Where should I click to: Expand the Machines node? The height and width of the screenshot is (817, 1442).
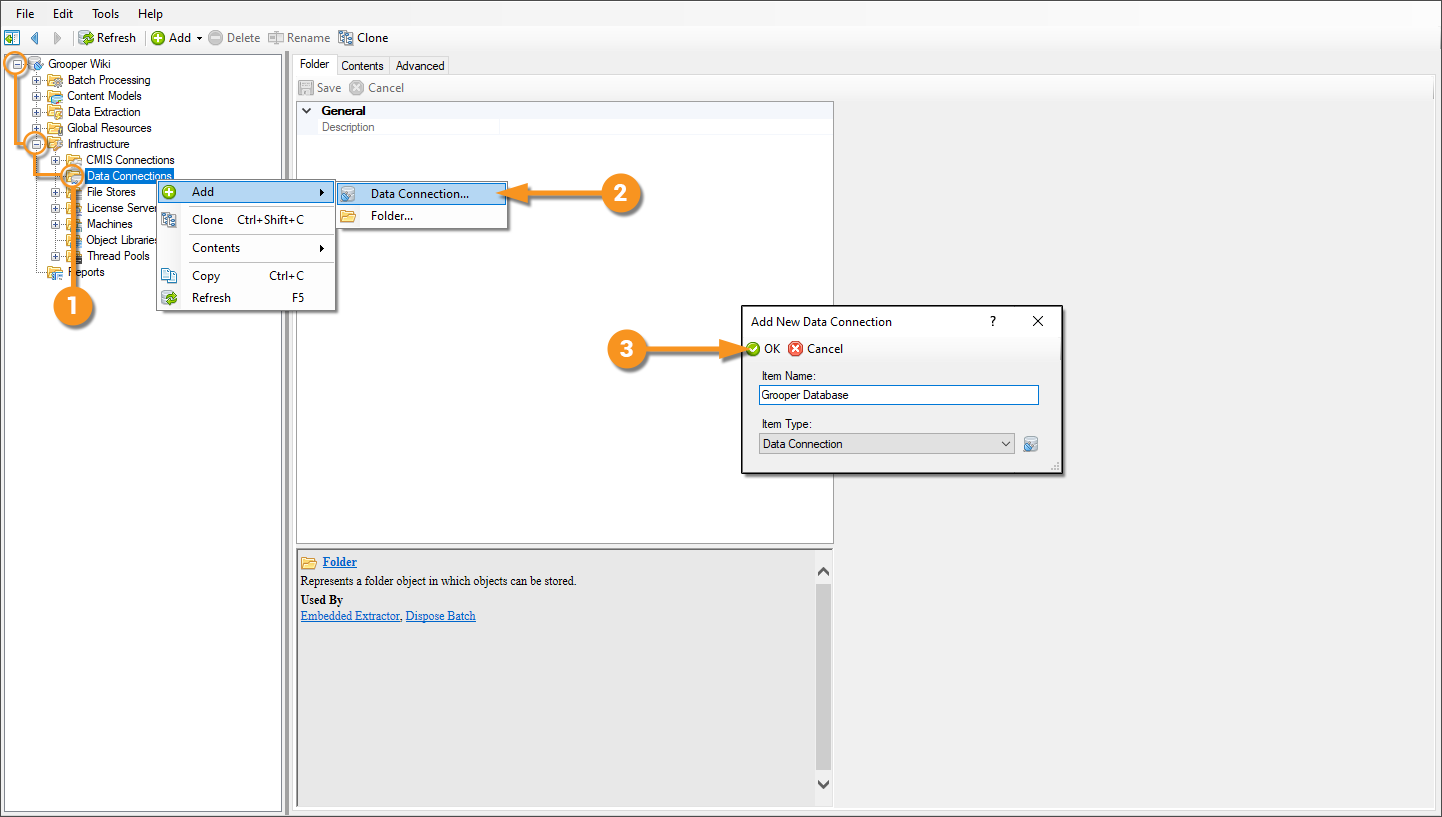(x=56, y=224)
